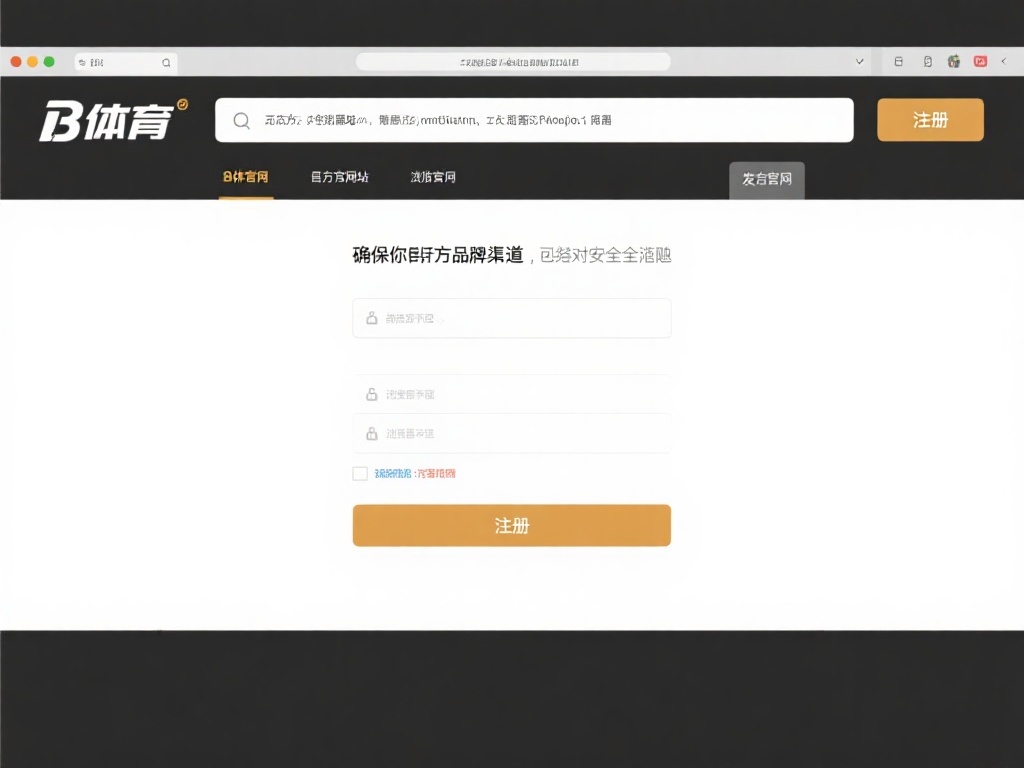
Task: Click the red extension icon in browser toolbar
Action: click(981, 62)
